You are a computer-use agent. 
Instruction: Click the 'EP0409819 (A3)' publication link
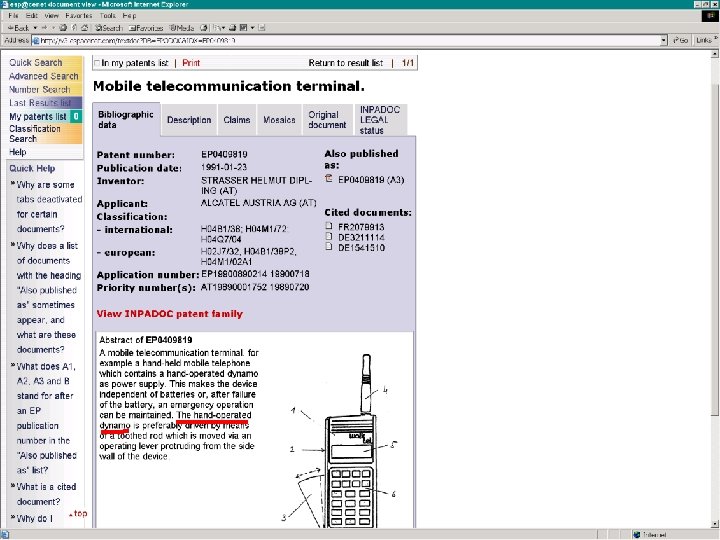[x=371, y=180]
